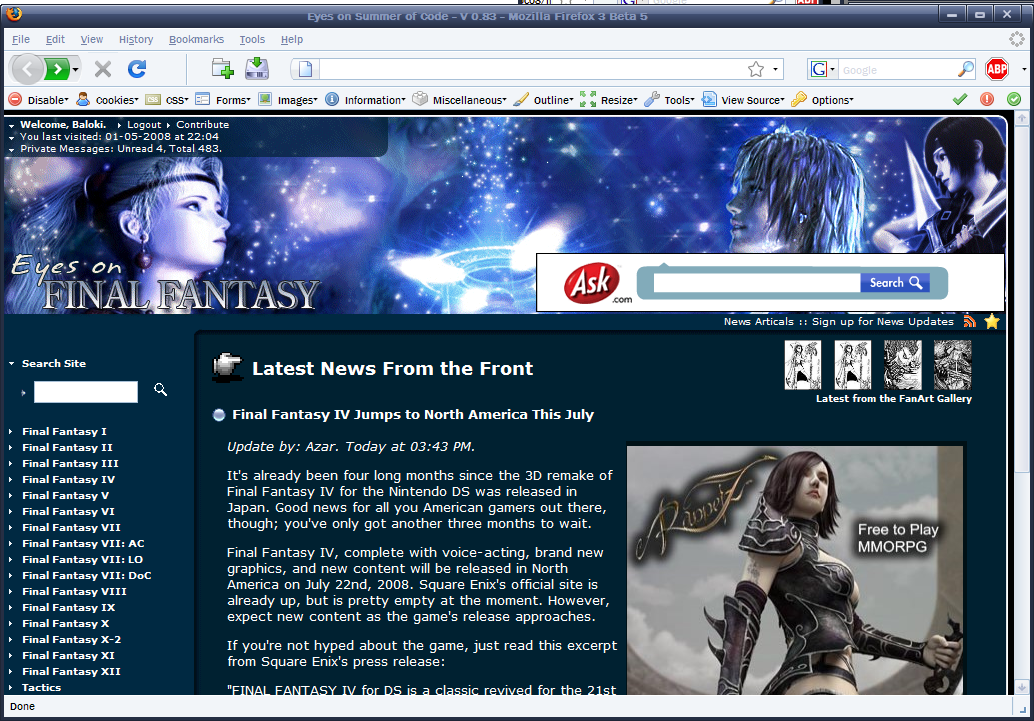This screenshot has width=1034, height=721.
Task: Click the Logout link
Action: point(144,125)
